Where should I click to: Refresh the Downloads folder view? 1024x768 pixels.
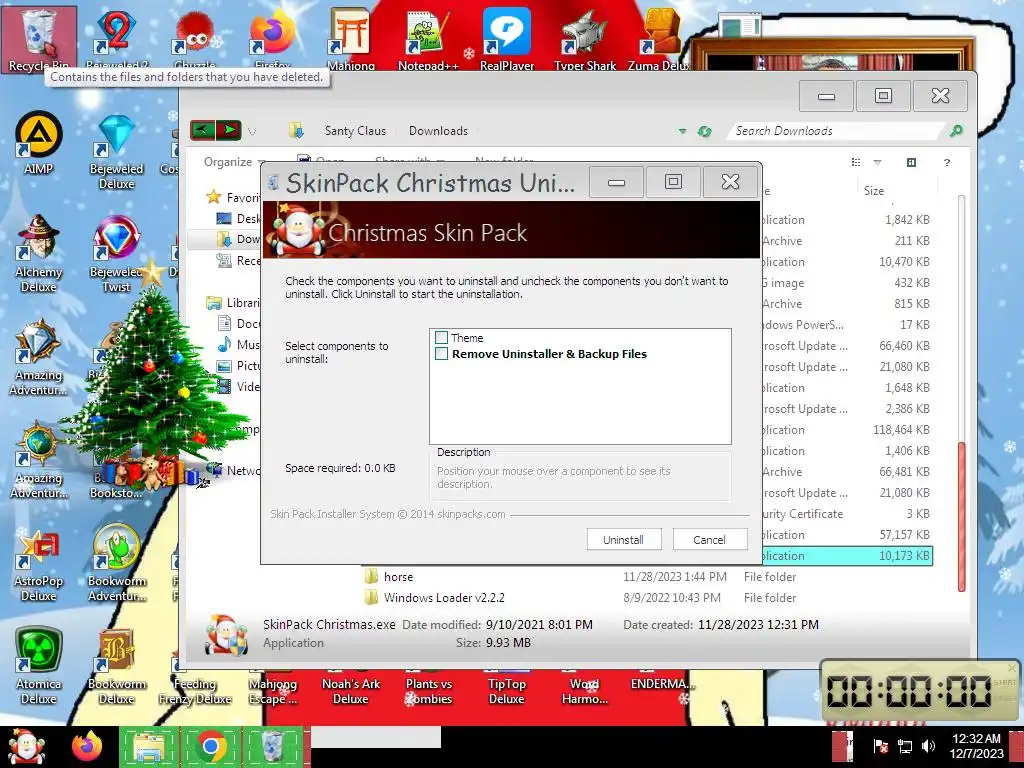pyautogui.click(x=704, y=131)
